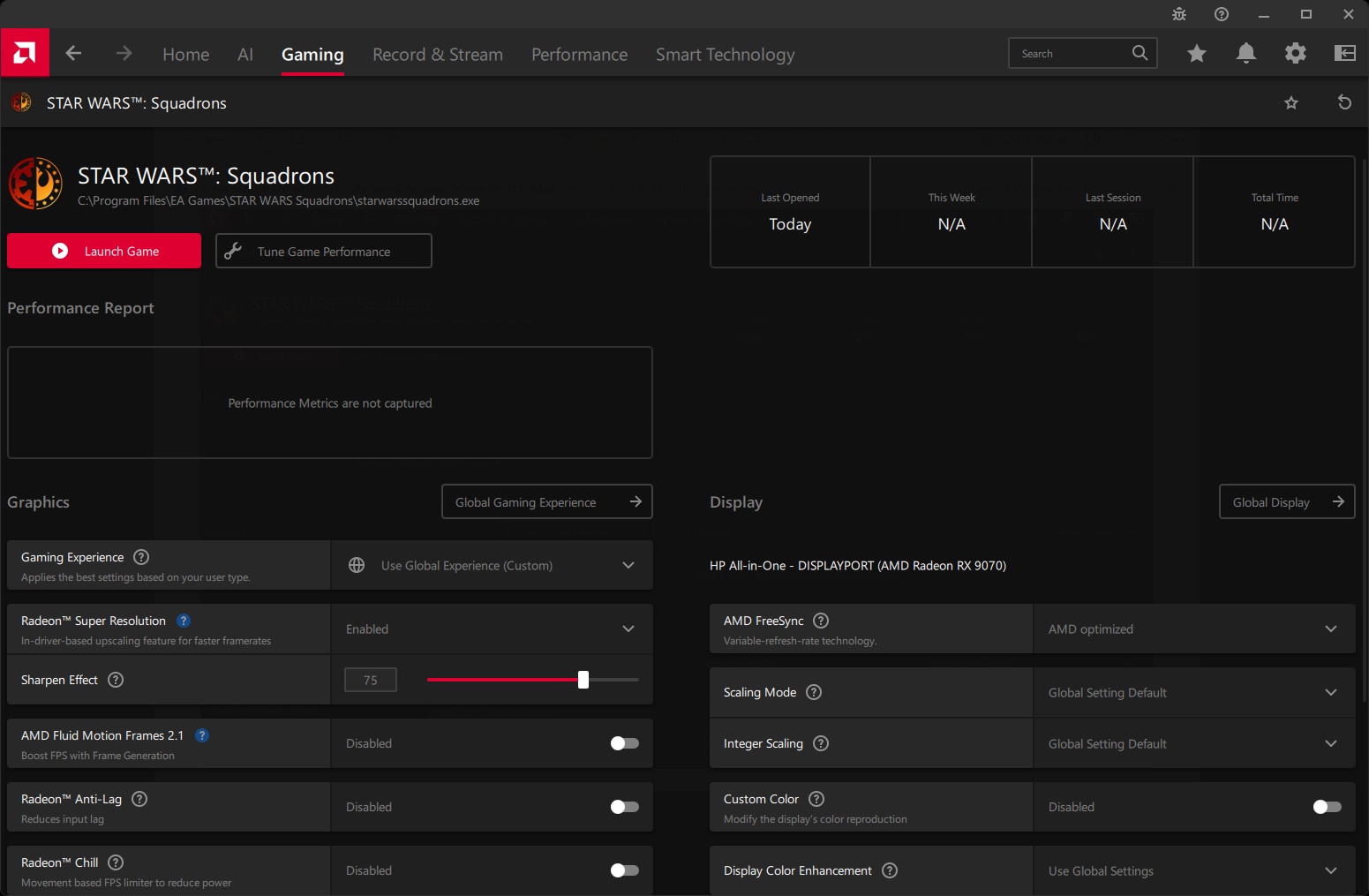Go forward with the right arrow
1369x896 pixels.
pyautogui.click(x=124, y=53)
